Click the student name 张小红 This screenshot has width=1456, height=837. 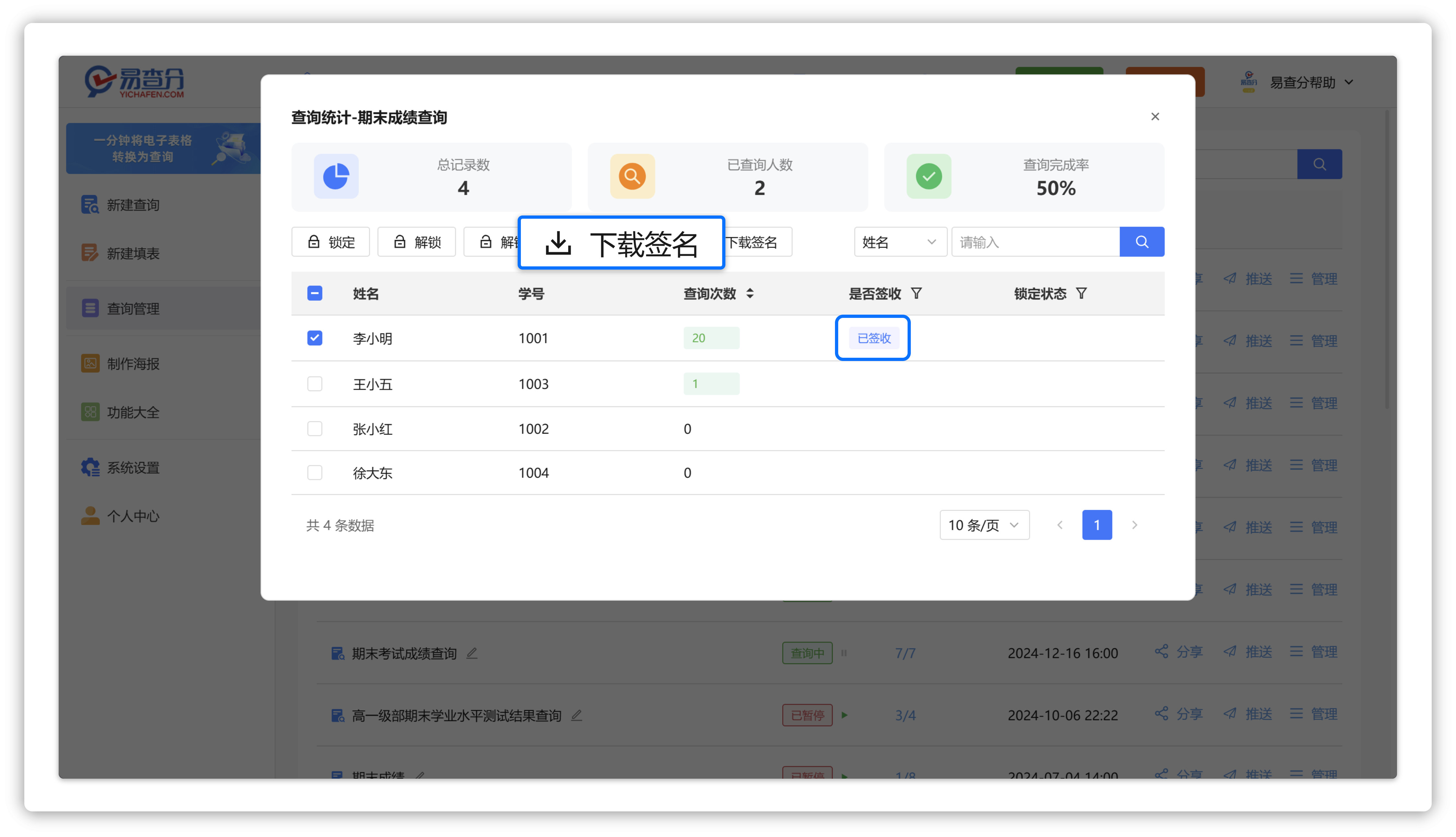(x=372, y=429)
